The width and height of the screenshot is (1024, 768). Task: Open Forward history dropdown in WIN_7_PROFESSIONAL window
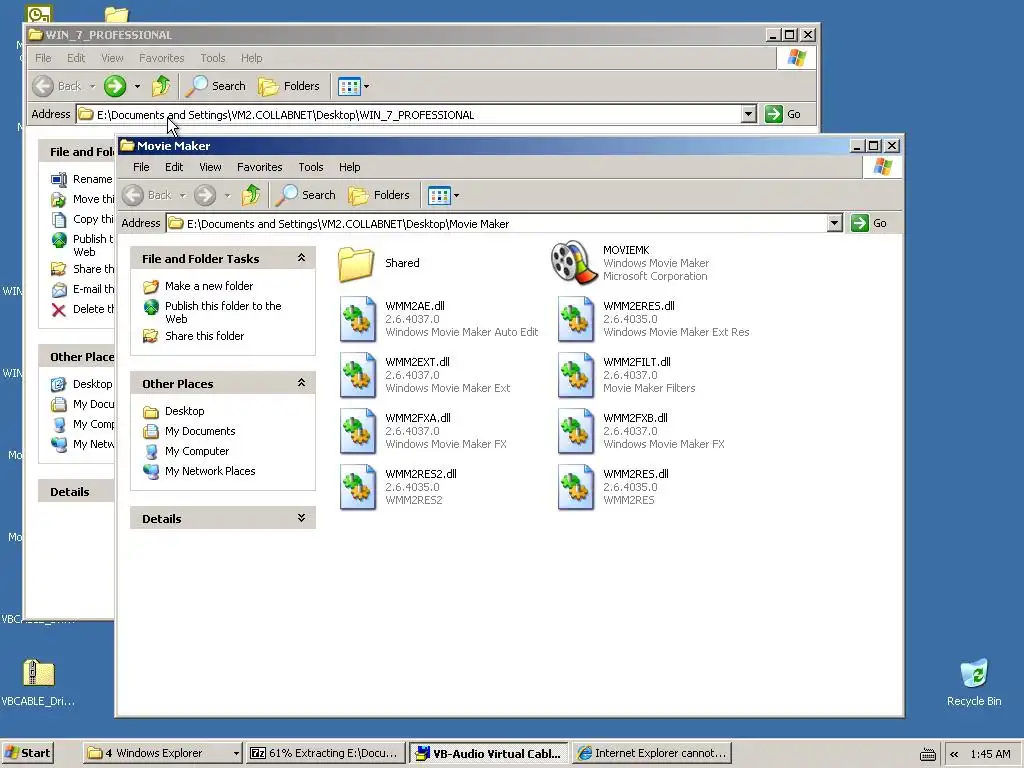137,86
